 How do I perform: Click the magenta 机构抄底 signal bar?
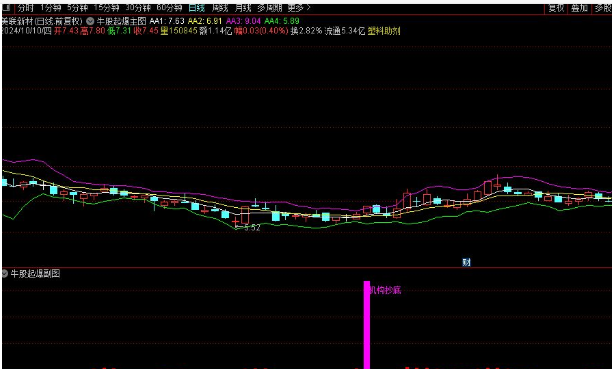coord(367,325)
